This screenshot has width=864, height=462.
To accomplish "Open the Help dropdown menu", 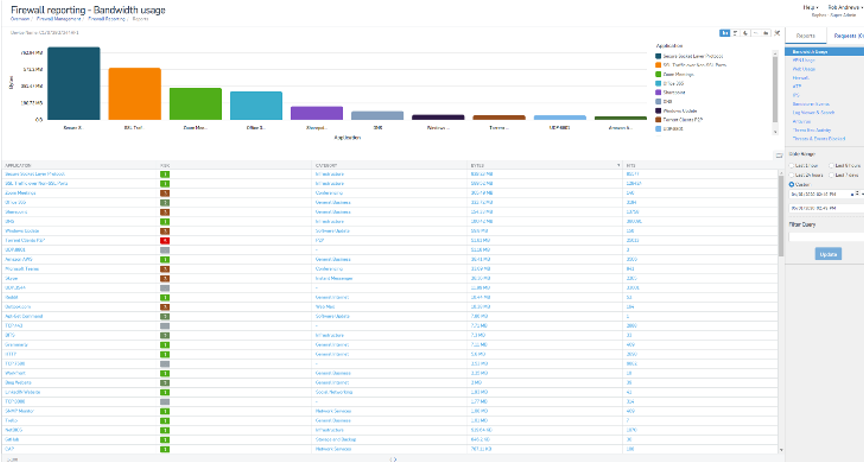I will (809, 8).
